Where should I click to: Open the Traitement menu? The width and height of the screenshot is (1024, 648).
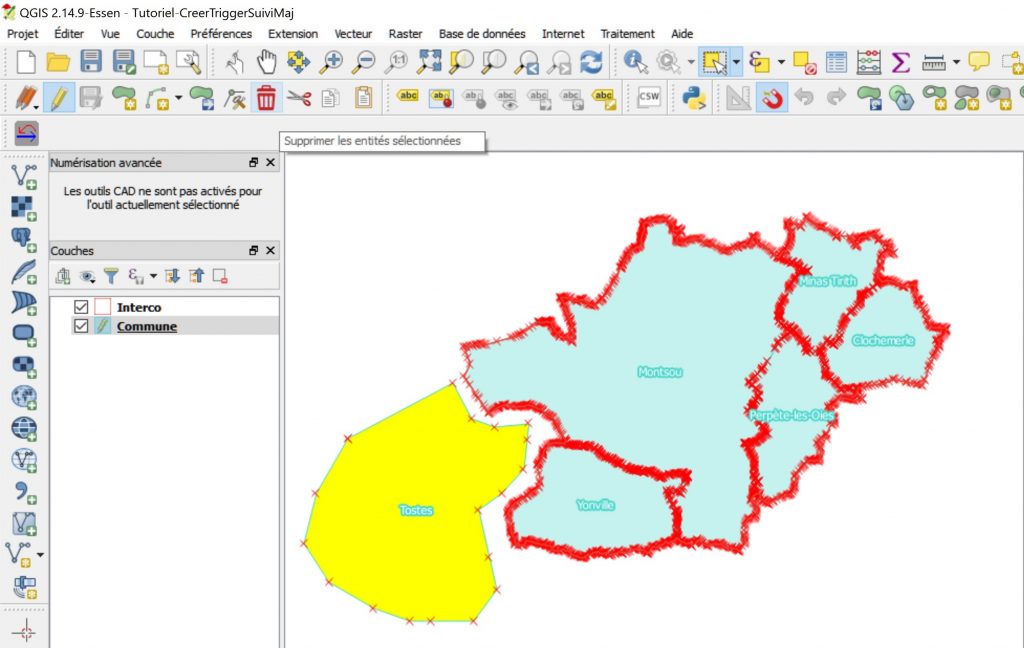(x=627, y=33)
